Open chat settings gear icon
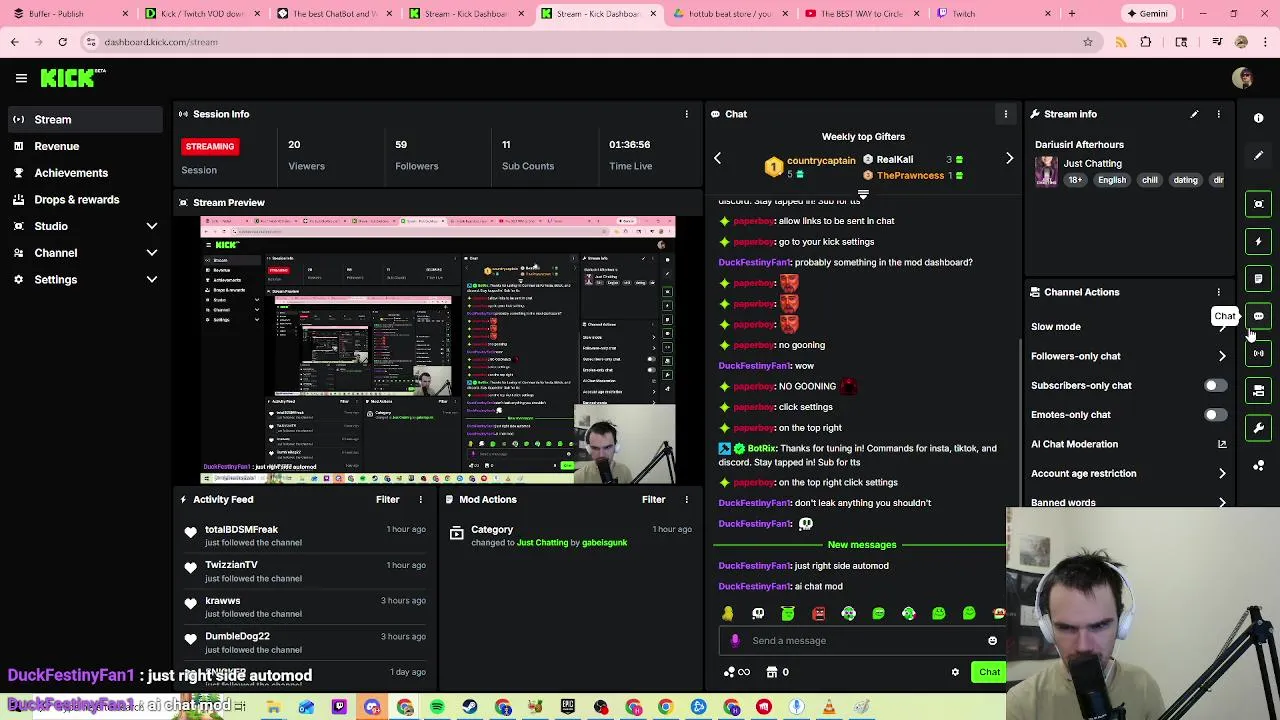 (x=955, y=672)
